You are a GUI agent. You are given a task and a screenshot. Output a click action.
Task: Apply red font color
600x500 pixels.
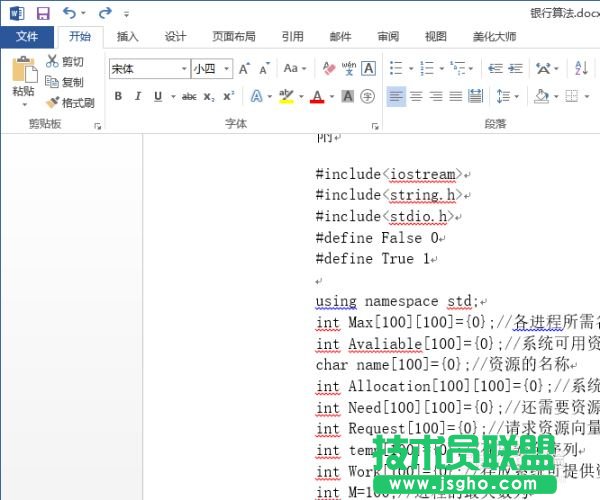coord(317,96)
